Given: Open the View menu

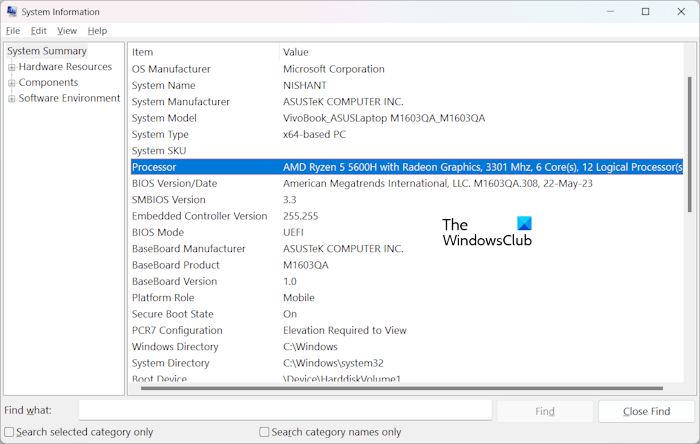Looking at the screenshot, I should point(67,31).
